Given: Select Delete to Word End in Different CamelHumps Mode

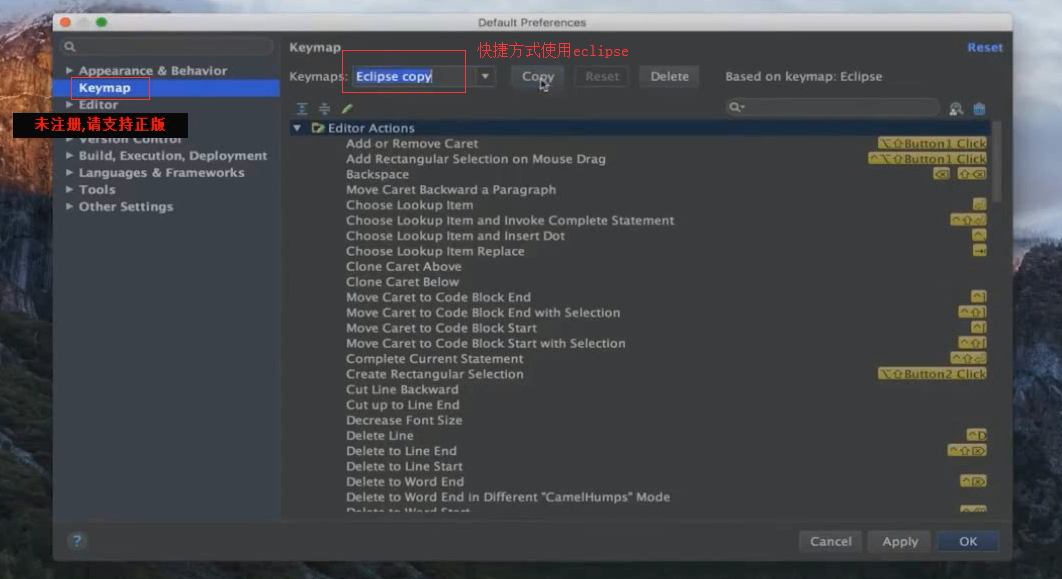Looking at the screenshot, I should pyautogui.click(x=508, y=497).
